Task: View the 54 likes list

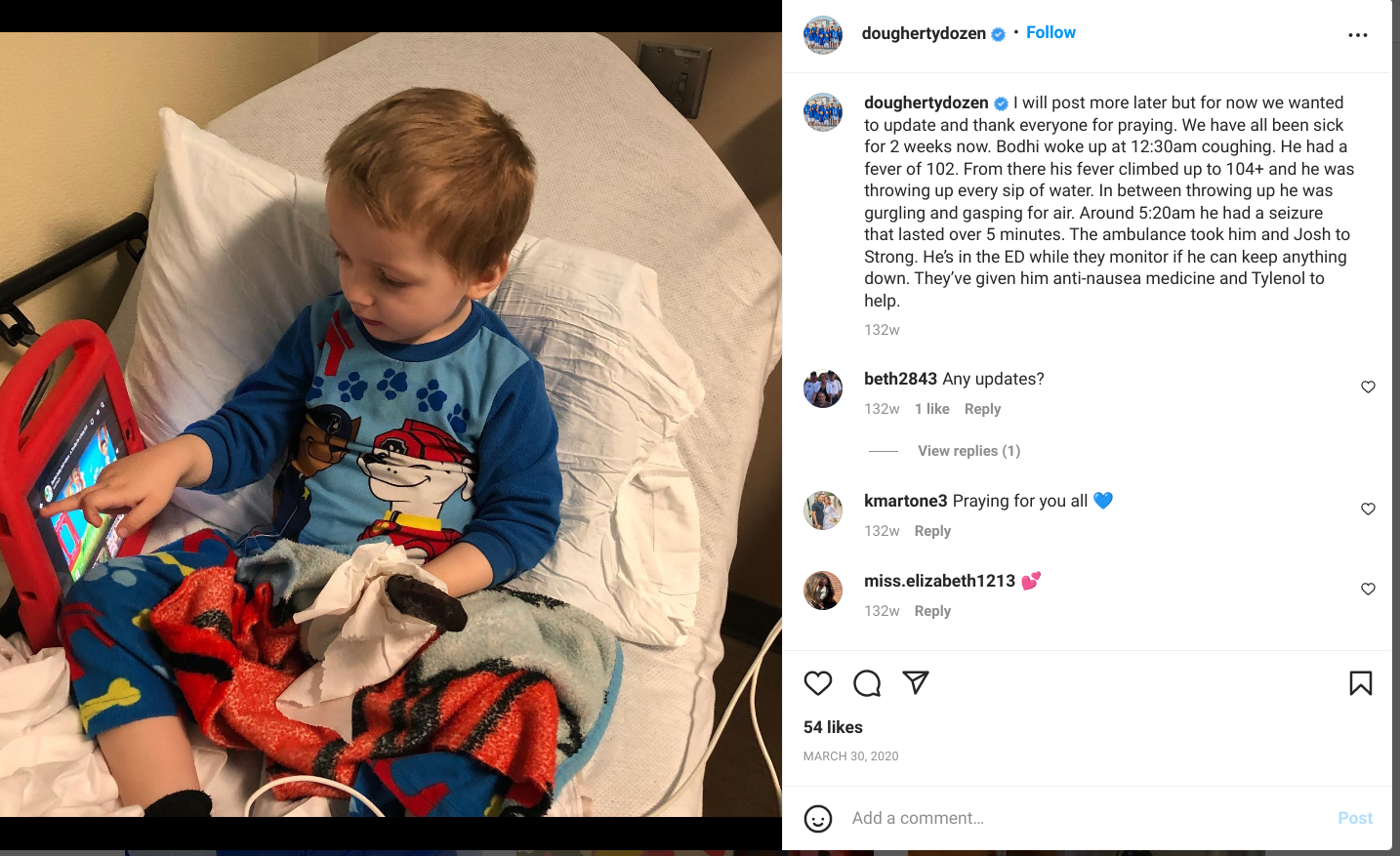Action: (x=833, y=727)
